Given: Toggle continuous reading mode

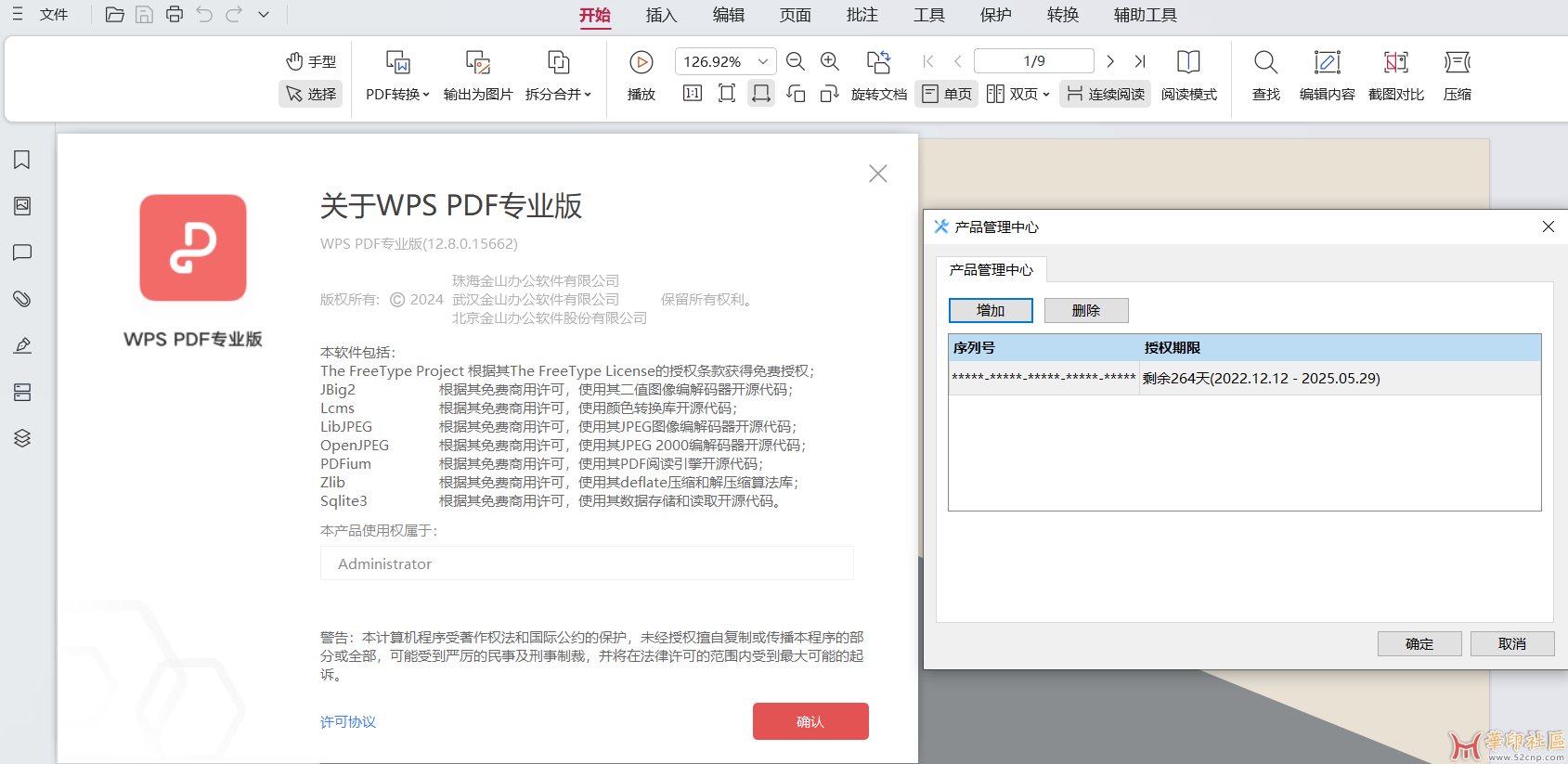Looking at the screenshot, I should pos(1105,94).
